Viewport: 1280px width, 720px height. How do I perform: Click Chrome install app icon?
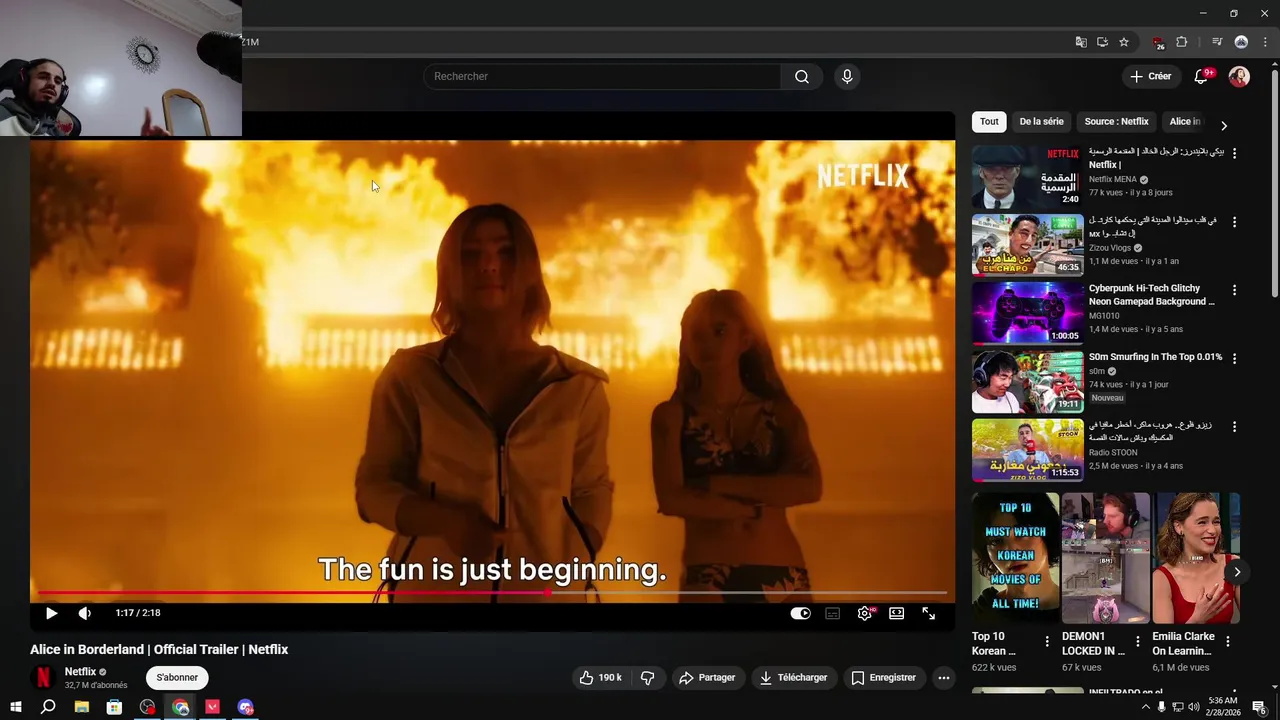(x=1102, y=42)
